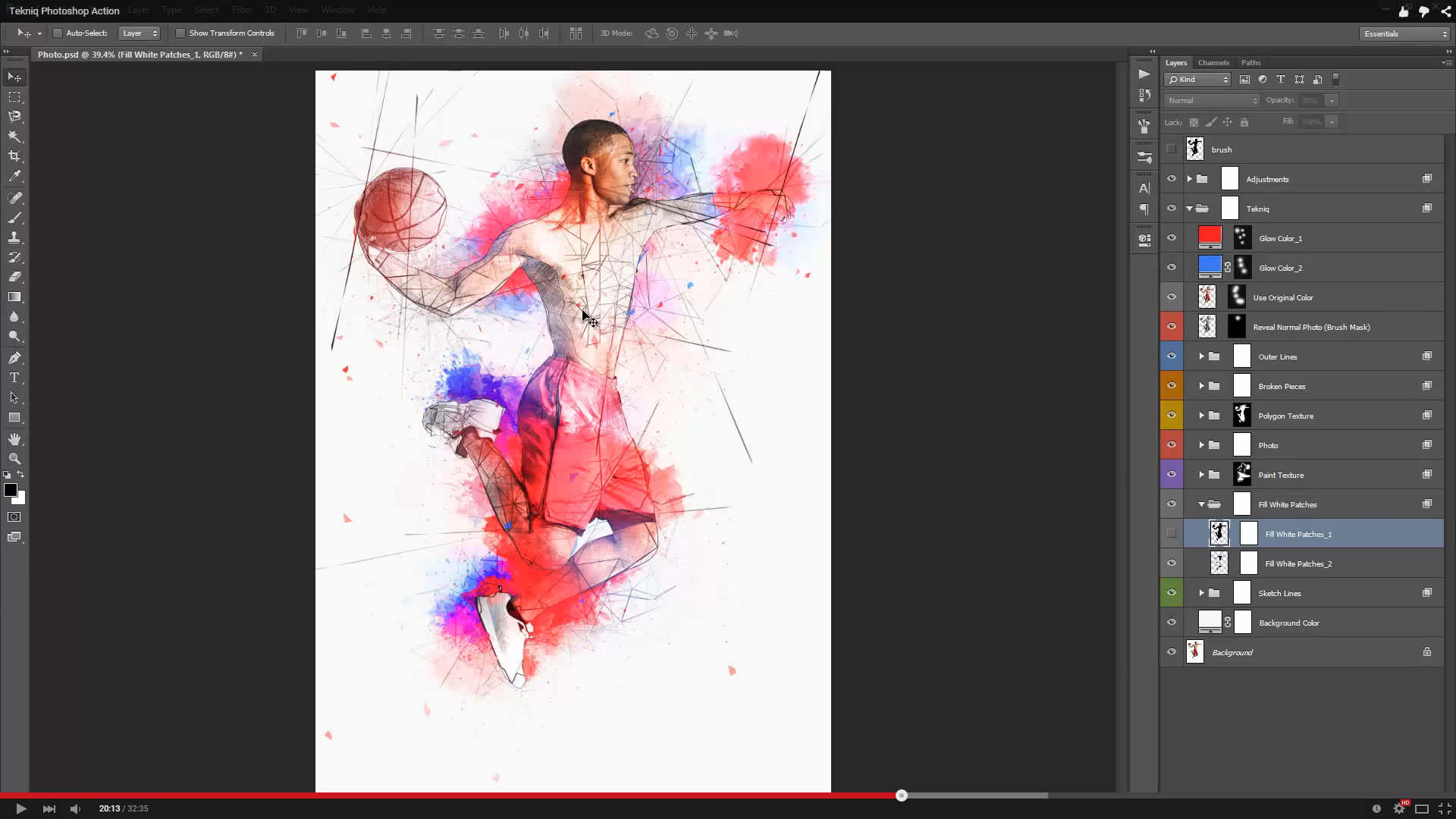This screenshot has width=1456, height=819.
Task: Enable Show Transform Controls checkbox
Action: pos(180,33)
